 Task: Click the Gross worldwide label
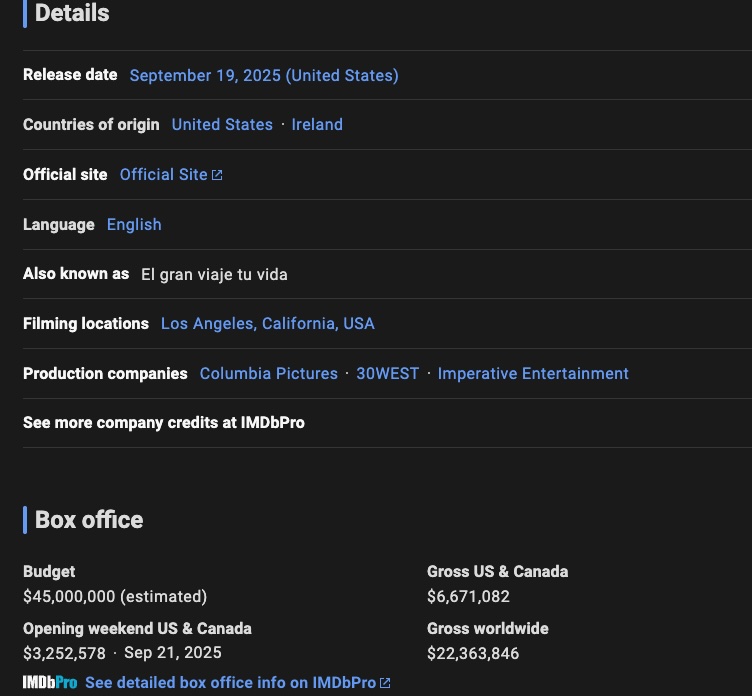tap(487, 629)
